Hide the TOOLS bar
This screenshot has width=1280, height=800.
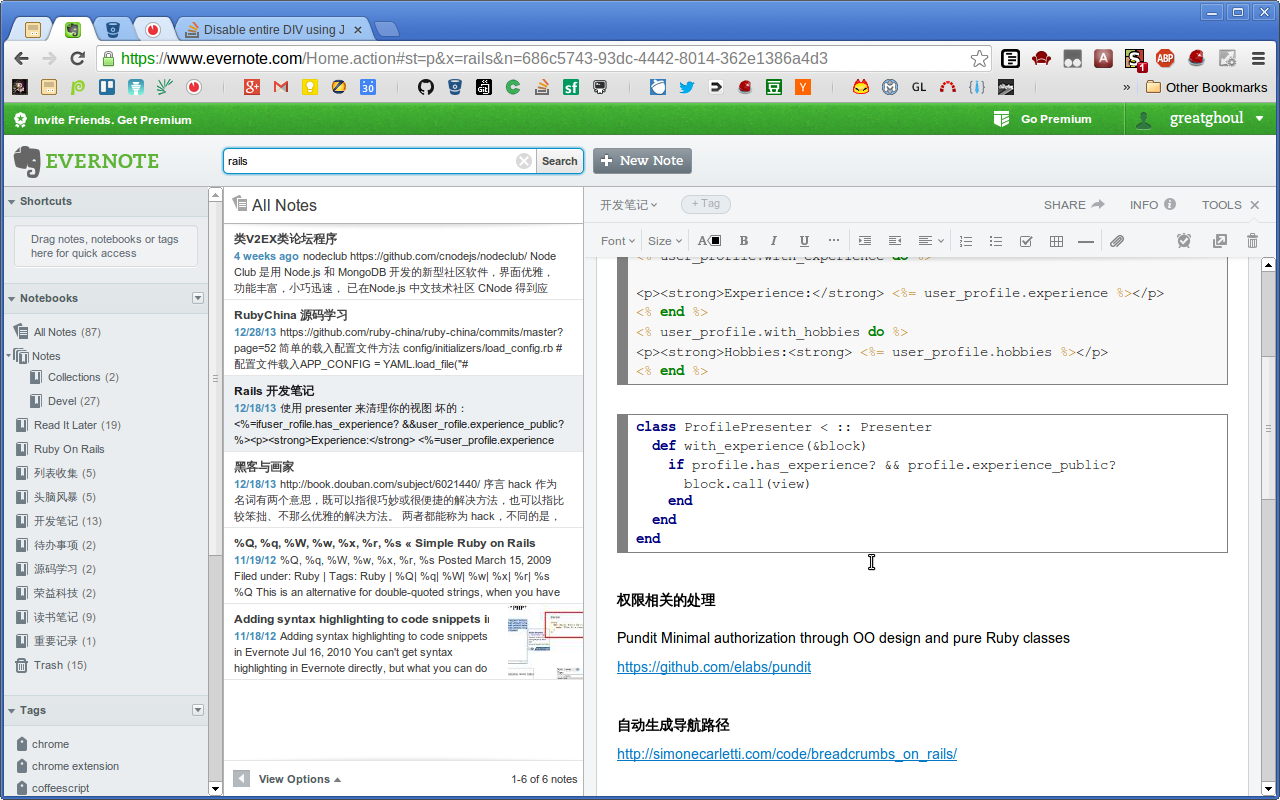point(1231,205)
